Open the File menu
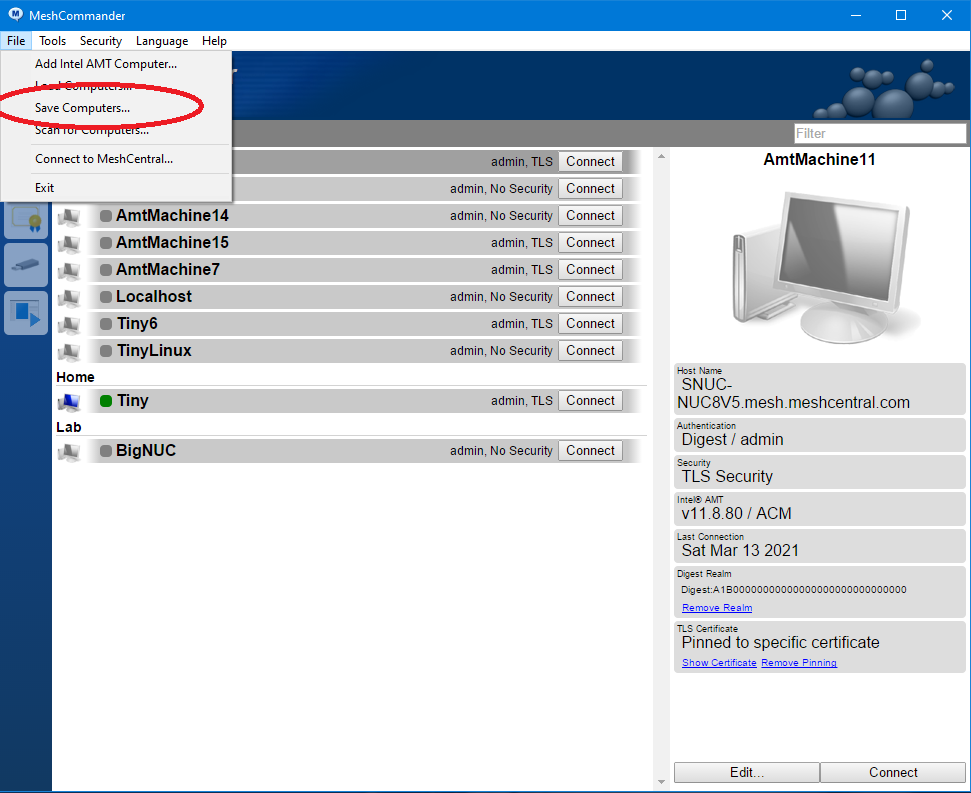This screenshot has height=793, width=971. pos(16,41)
